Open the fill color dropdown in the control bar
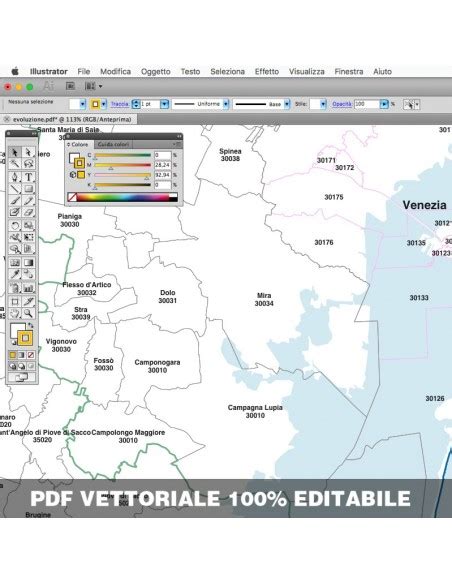This screenshot has width=452, height=584. tap(83, 104)
